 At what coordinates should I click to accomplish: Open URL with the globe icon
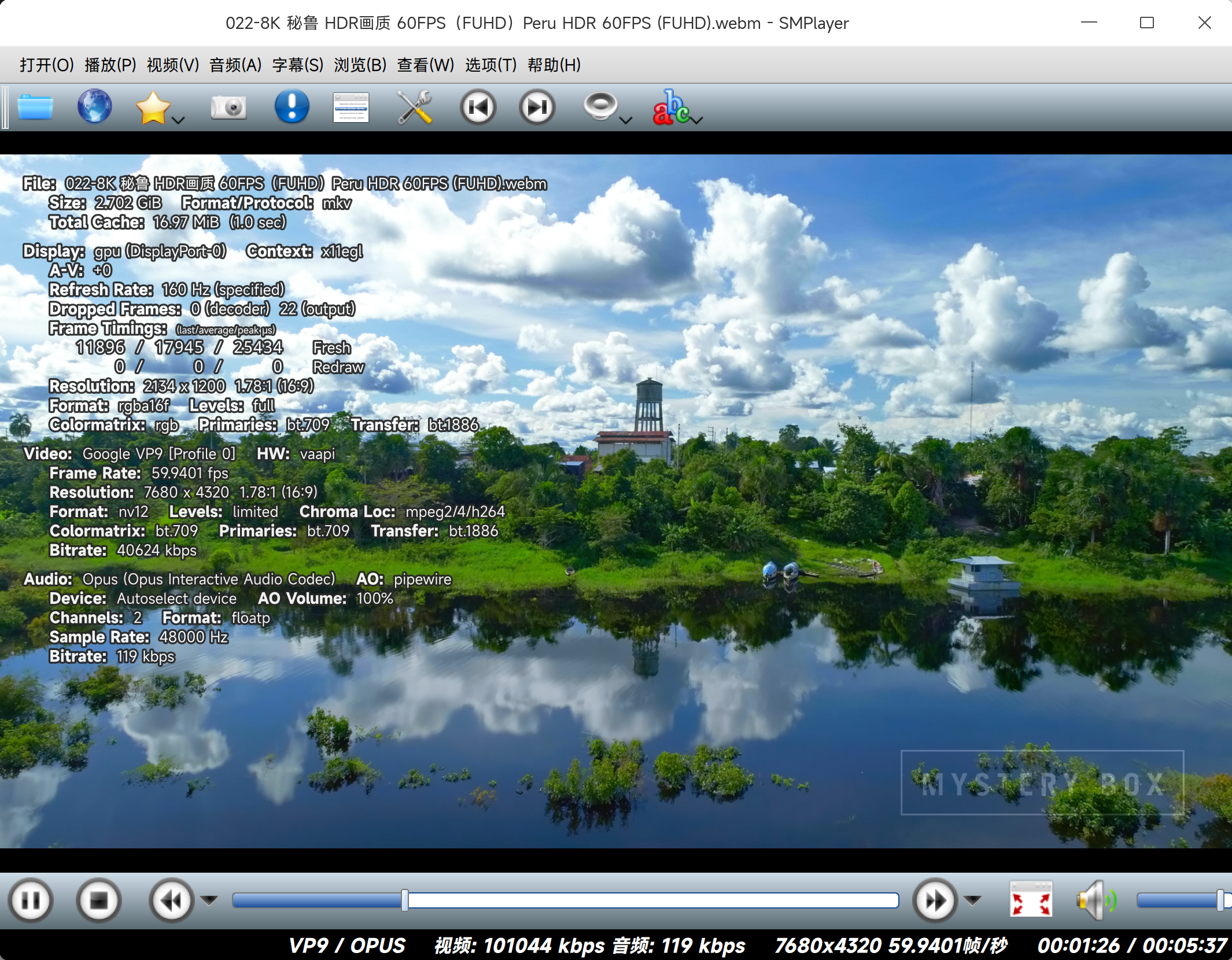point(95,107)
